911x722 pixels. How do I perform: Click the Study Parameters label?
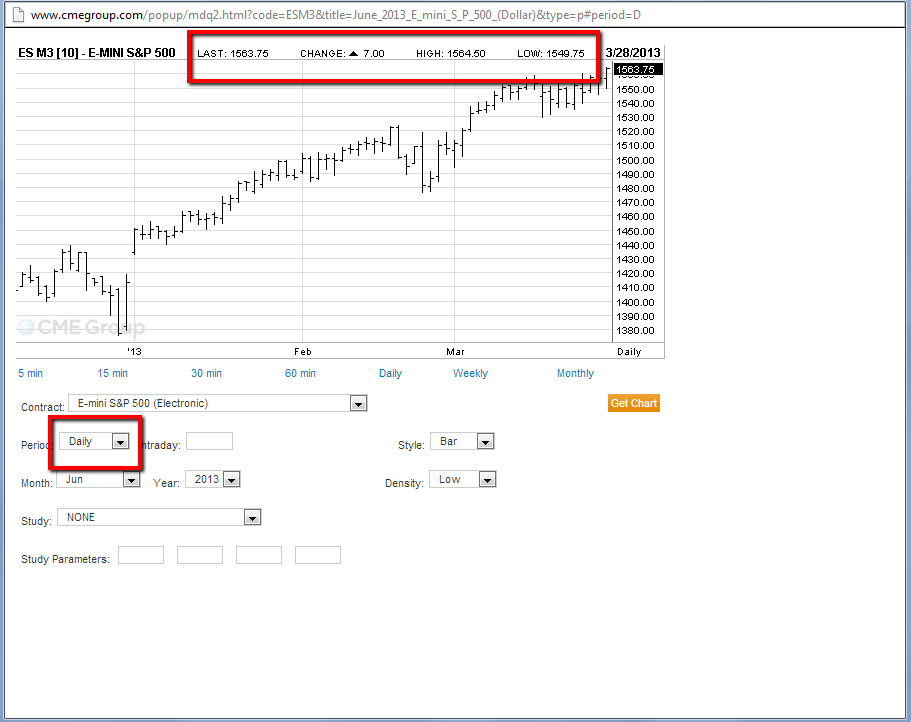[65, 559]
